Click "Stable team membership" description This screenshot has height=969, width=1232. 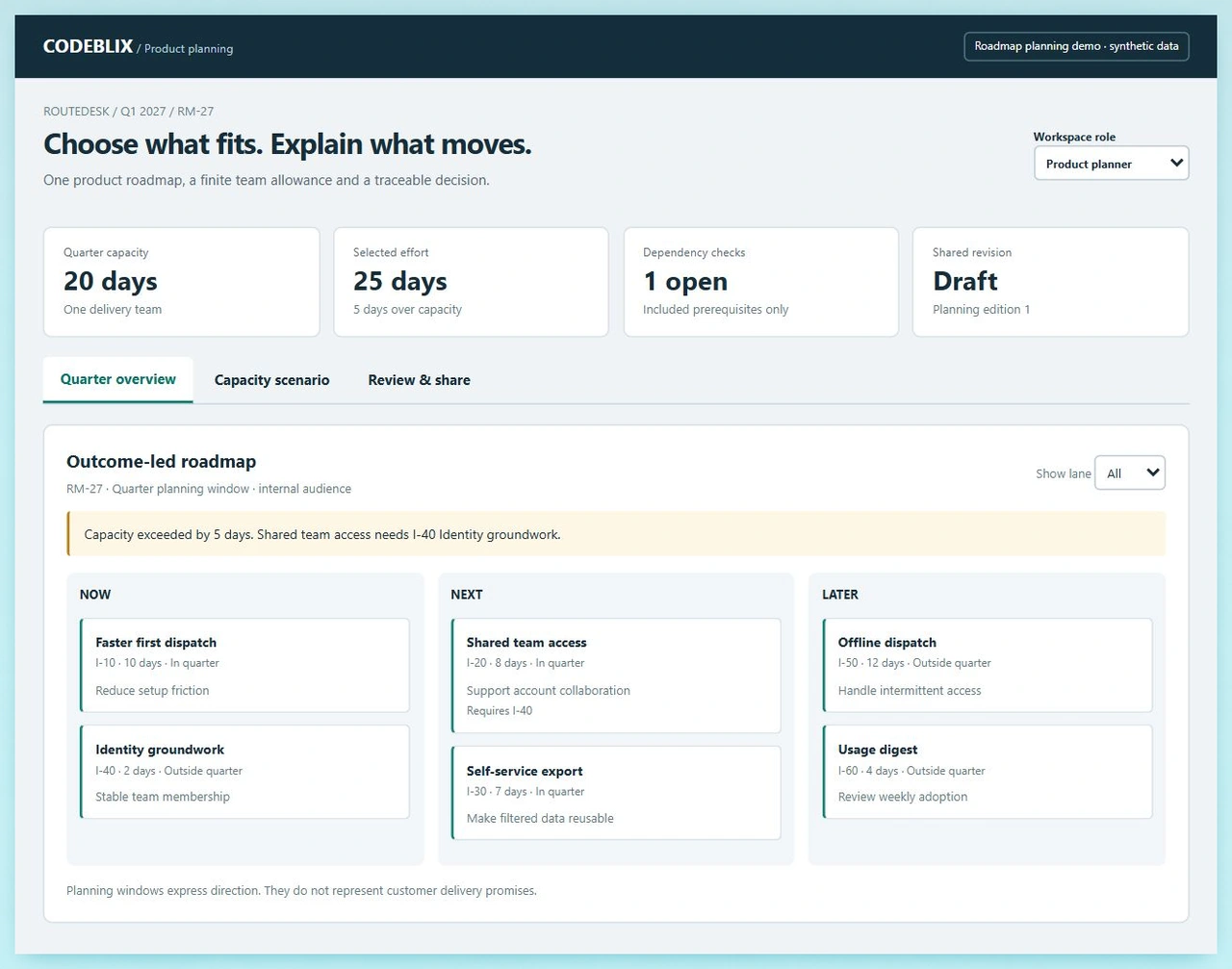163,797
